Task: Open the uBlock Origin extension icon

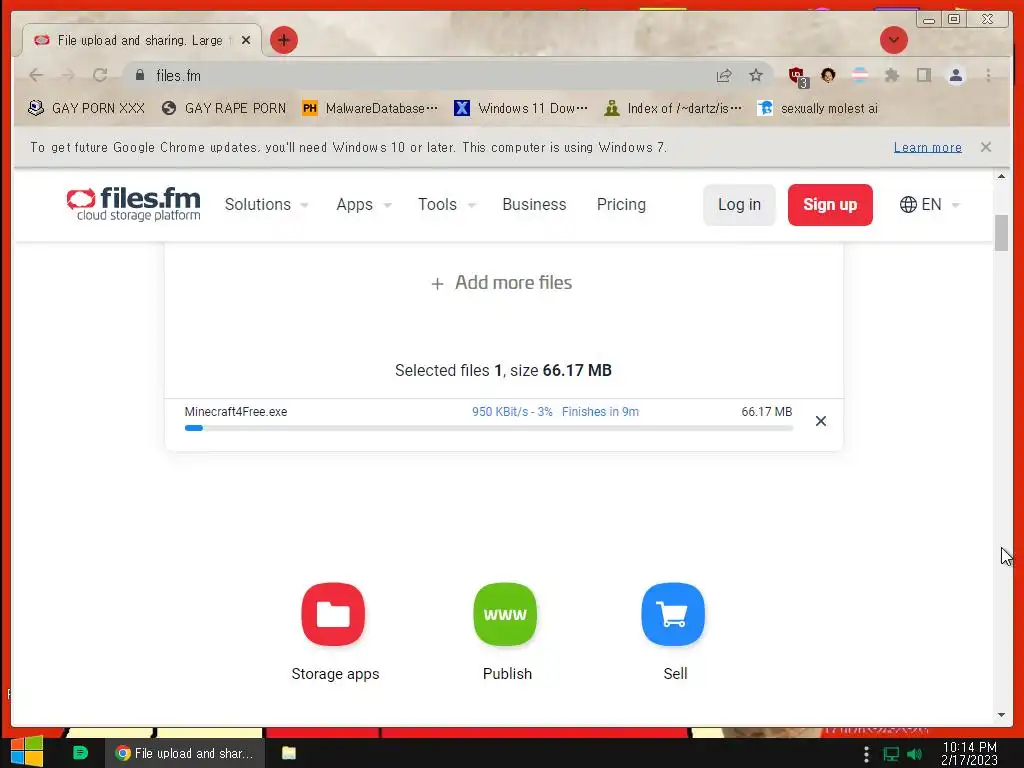Action: click(x=797, y=76)
